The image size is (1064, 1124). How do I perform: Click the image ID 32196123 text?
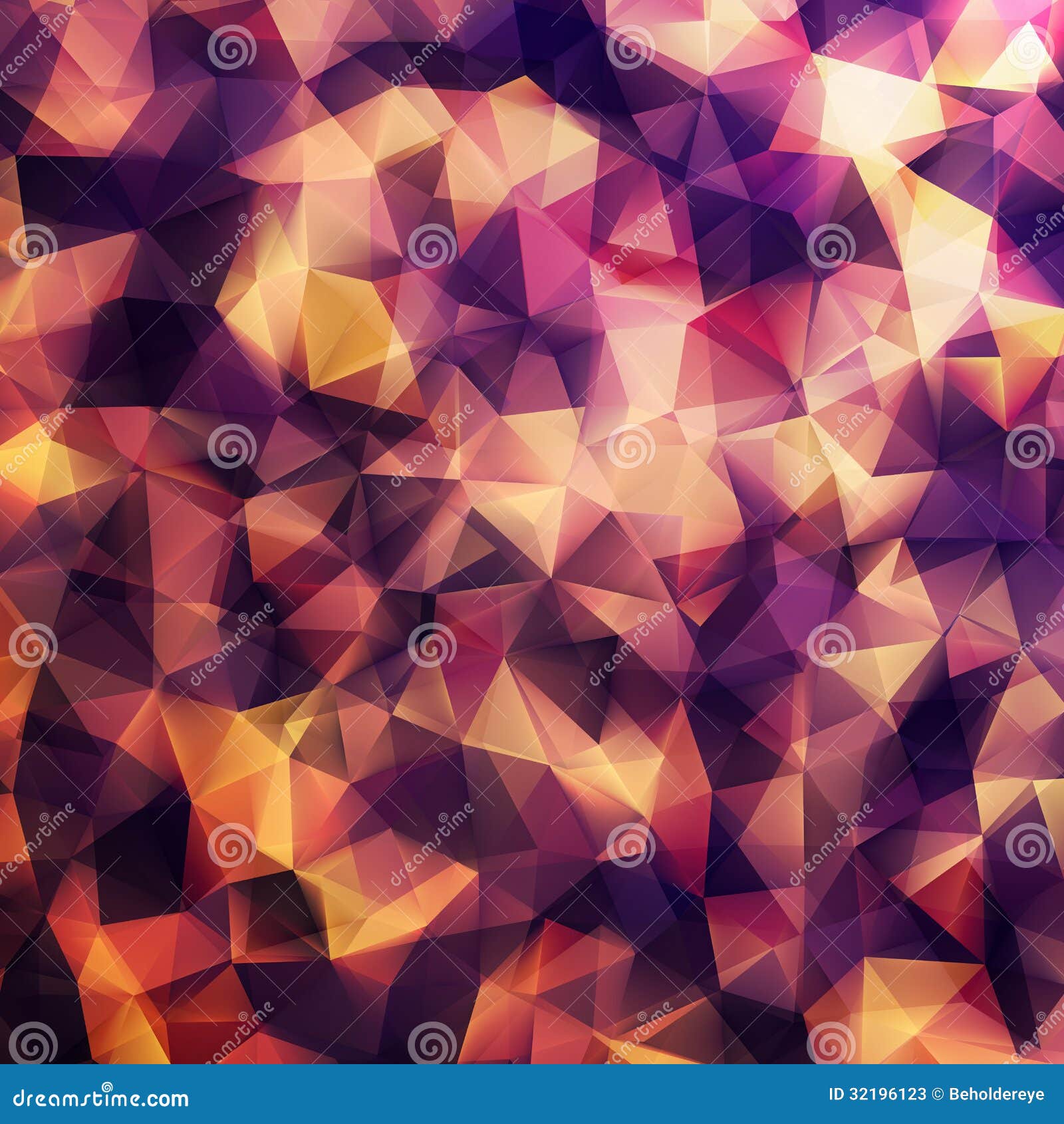coord(877,1095)
